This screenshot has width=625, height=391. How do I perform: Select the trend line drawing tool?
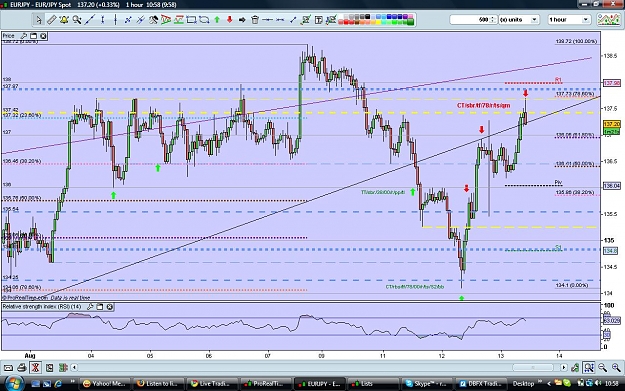(90, 20)
